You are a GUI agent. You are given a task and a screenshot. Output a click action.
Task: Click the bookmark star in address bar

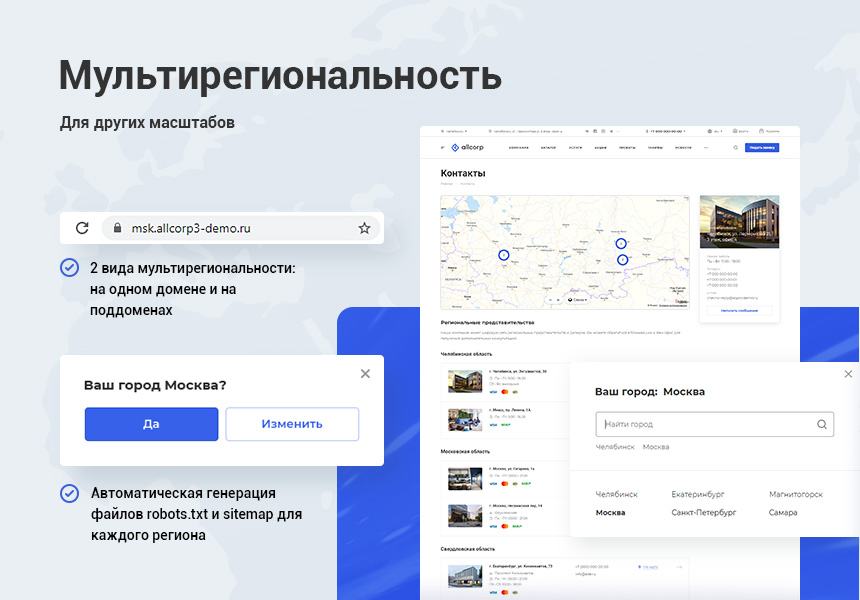point(364,228)
